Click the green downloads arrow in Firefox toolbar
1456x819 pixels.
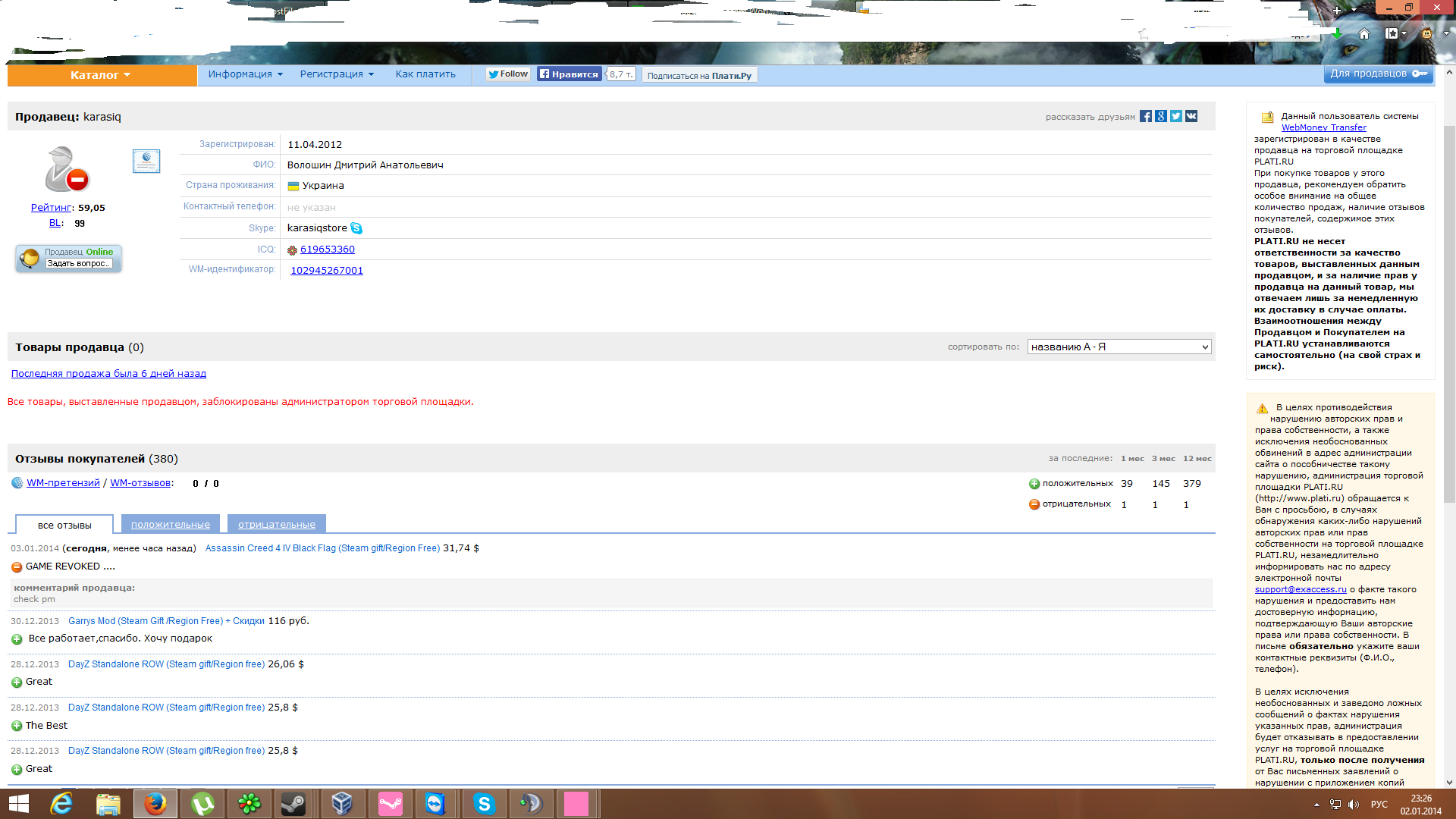1337,33
